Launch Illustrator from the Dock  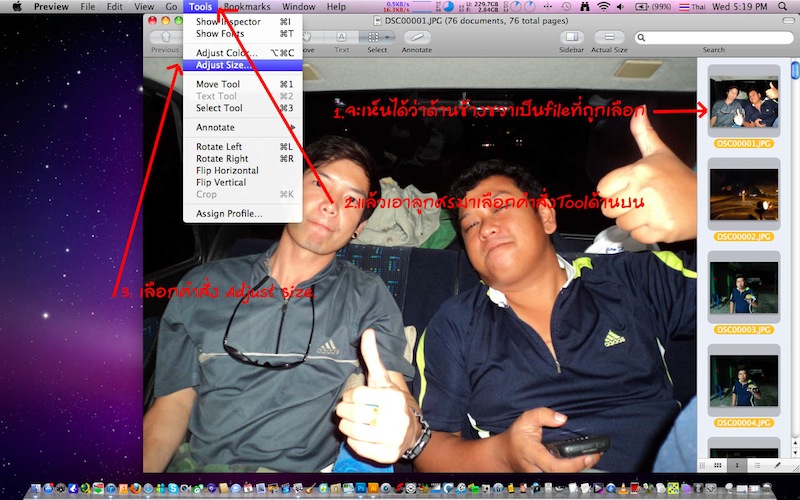(x=373, y=488)
